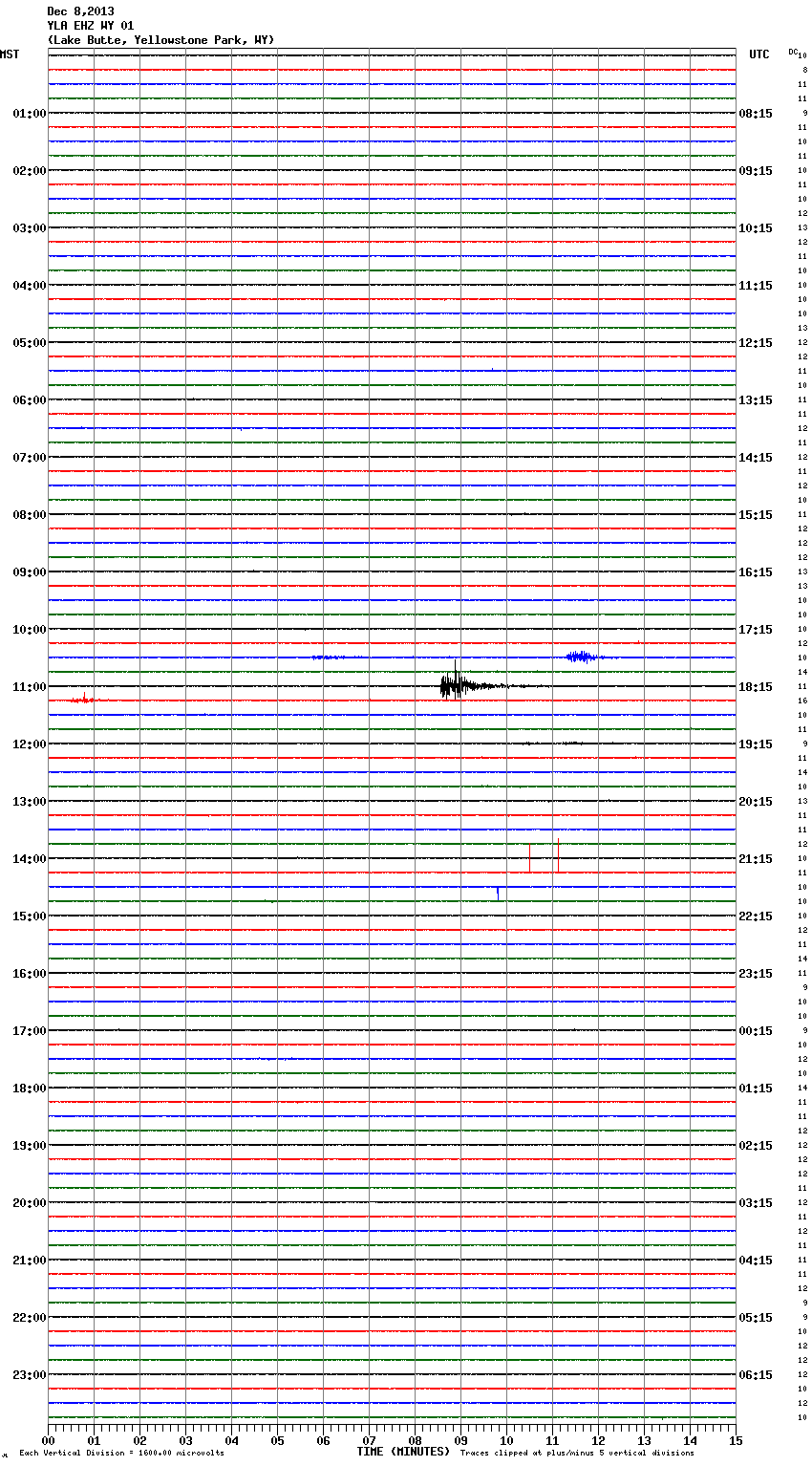Click the Each Vertical Division = 1600.00 microvolts note

121,1454
